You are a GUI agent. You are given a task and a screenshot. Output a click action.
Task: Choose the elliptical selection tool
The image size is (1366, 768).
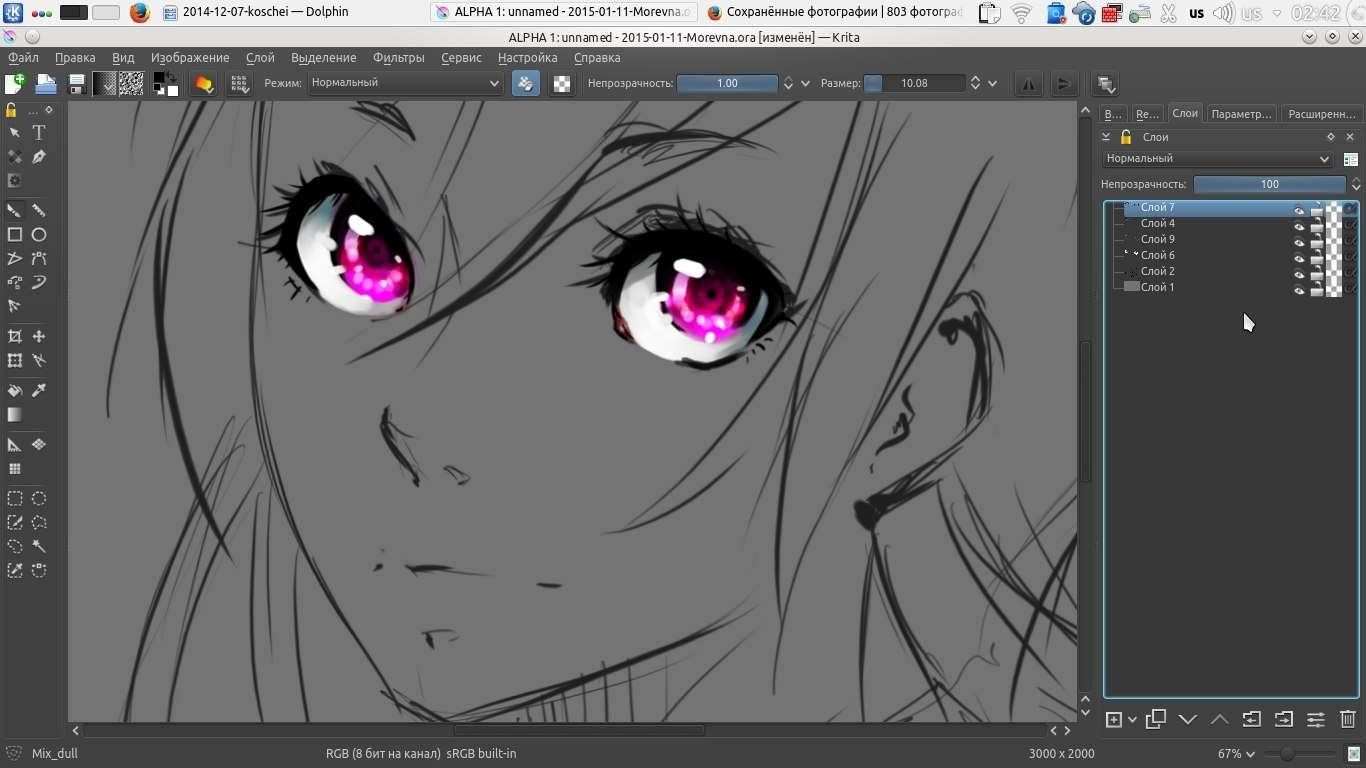pos(39,499)
